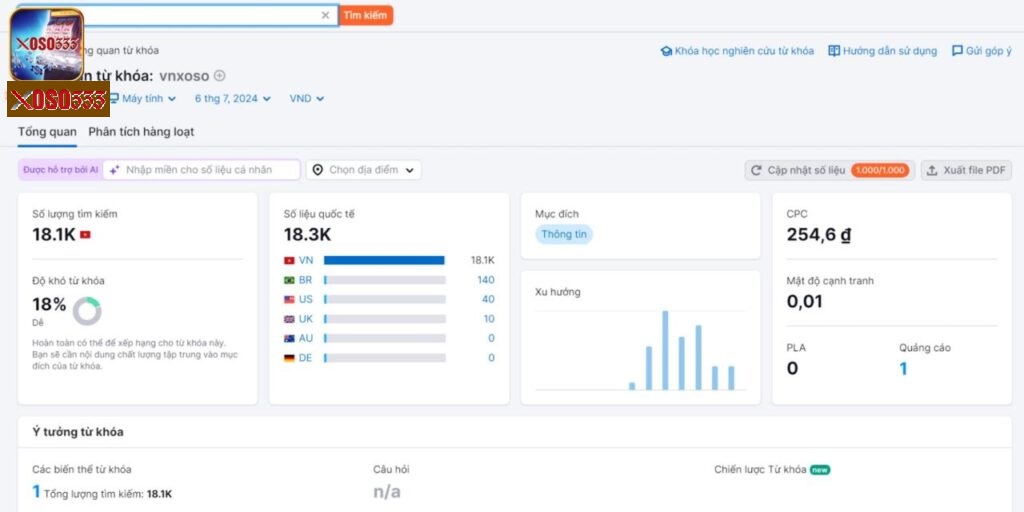
Task: Click the Chiến lược Từ khóa heading
Action: coord(761,470)
